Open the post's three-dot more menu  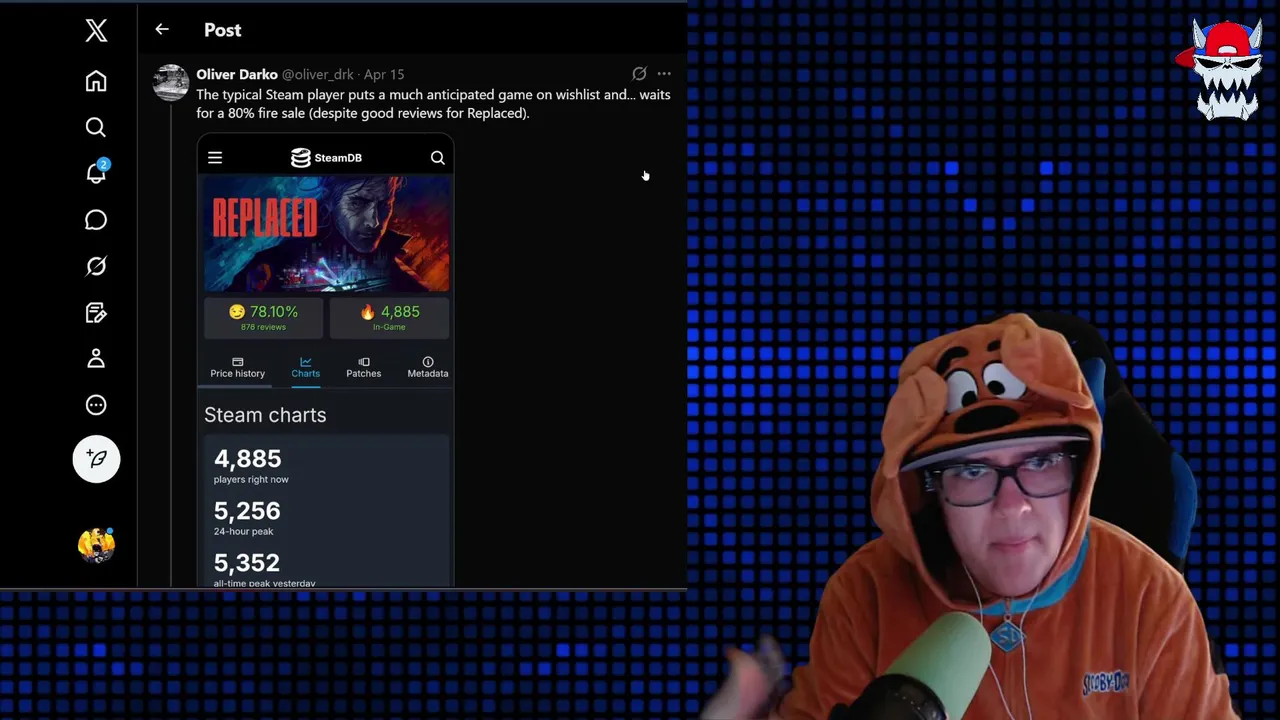(x=664, y=73)
